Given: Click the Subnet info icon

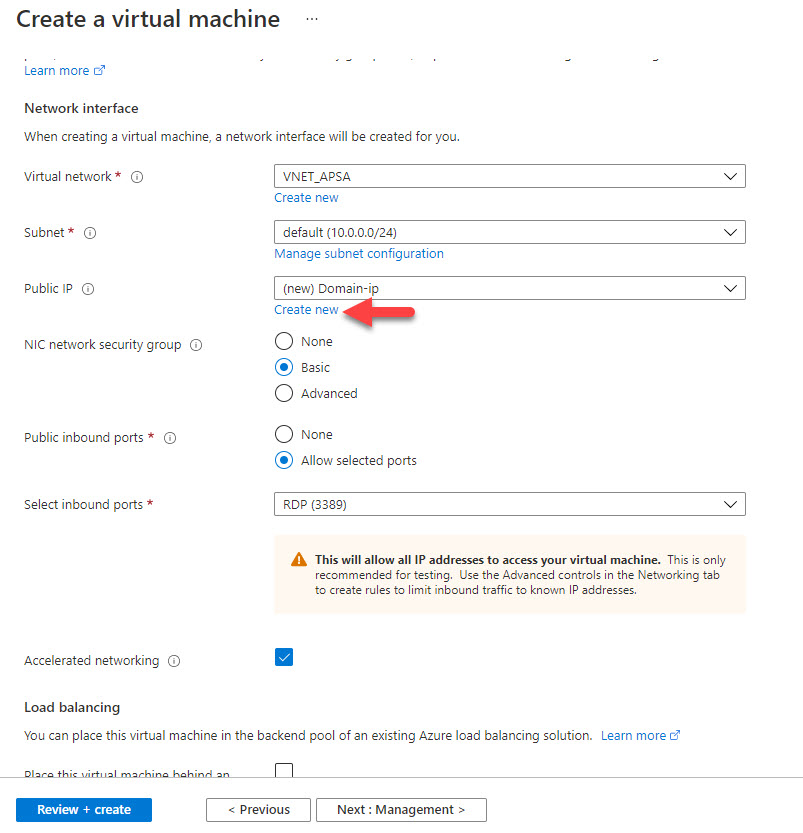Looking at the screenshot, I should tap(91, 231).
